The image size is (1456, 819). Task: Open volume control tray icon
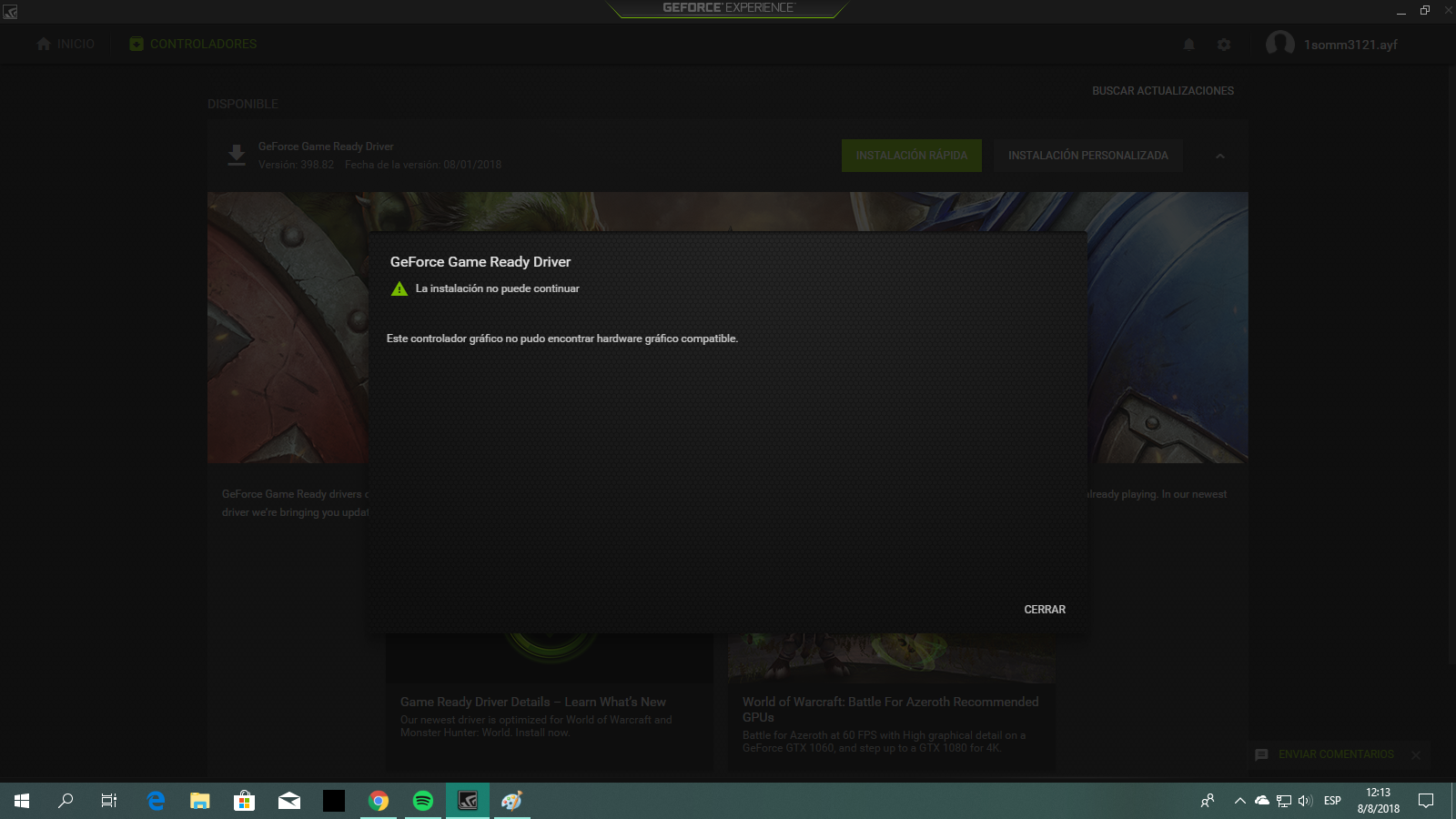click(1305, 801)
